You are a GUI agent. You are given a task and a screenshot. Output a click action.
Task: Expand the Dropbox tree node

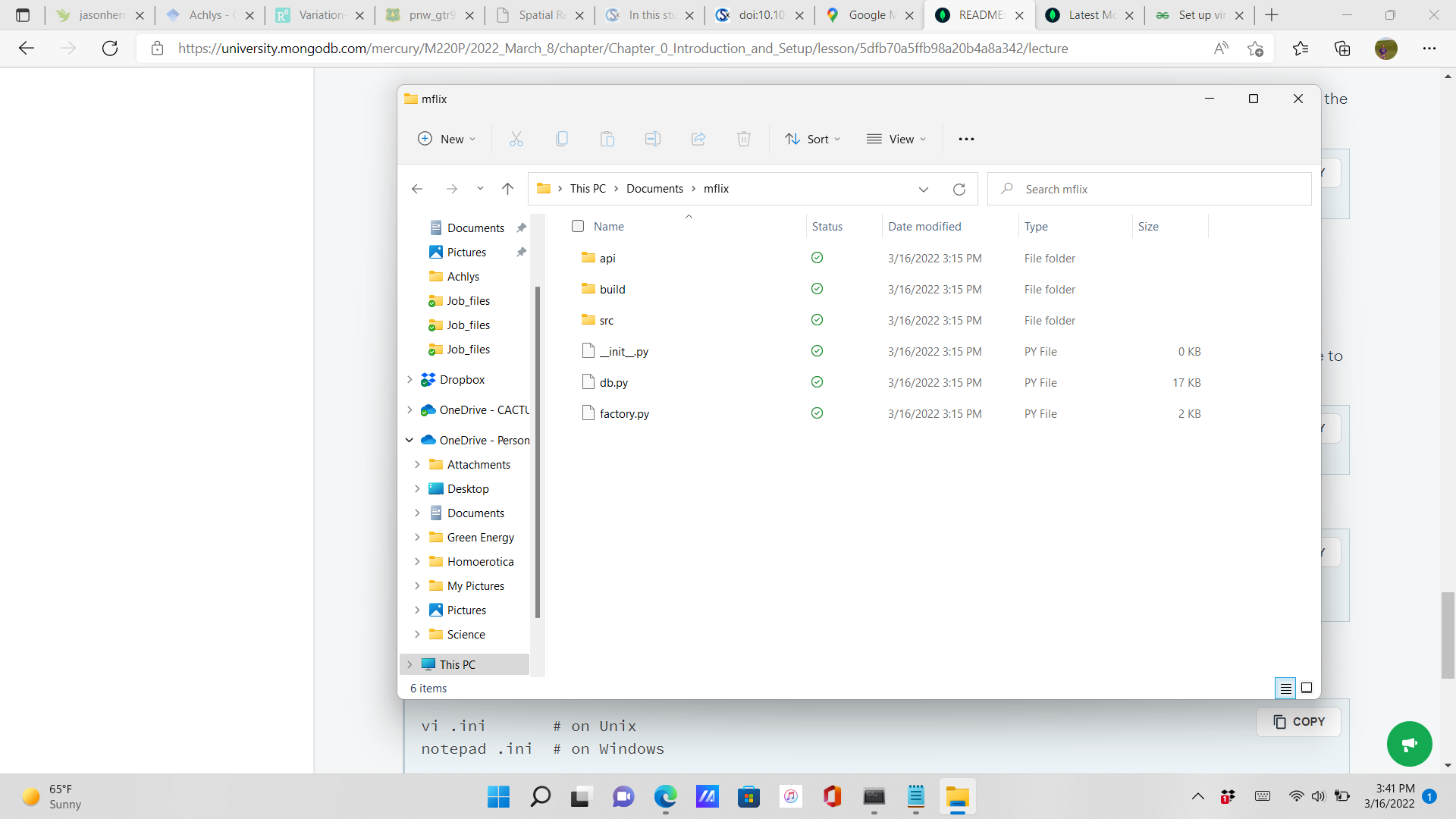[409, 379]
